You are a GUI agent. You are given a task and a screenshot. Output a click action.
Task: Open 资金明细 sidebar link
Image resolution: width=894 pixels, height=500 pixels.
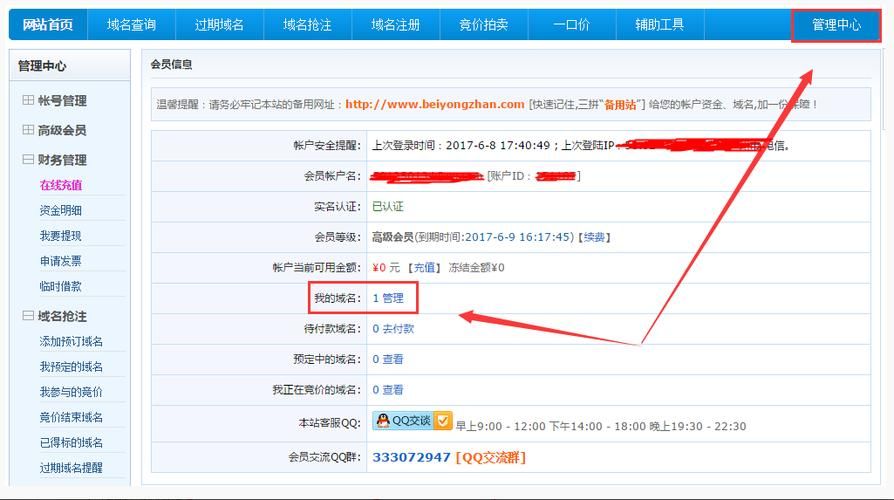coord(61,210)
